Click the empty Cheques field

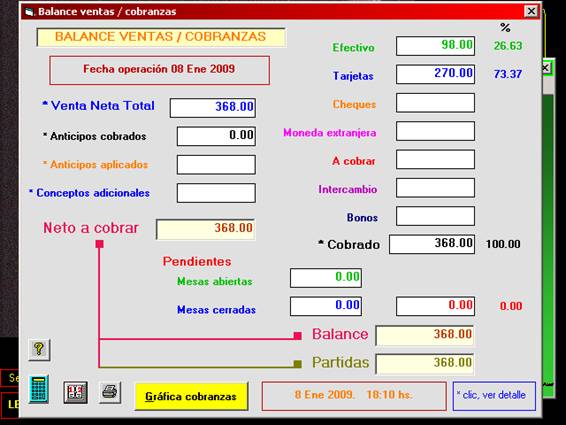tap(435, 103)
